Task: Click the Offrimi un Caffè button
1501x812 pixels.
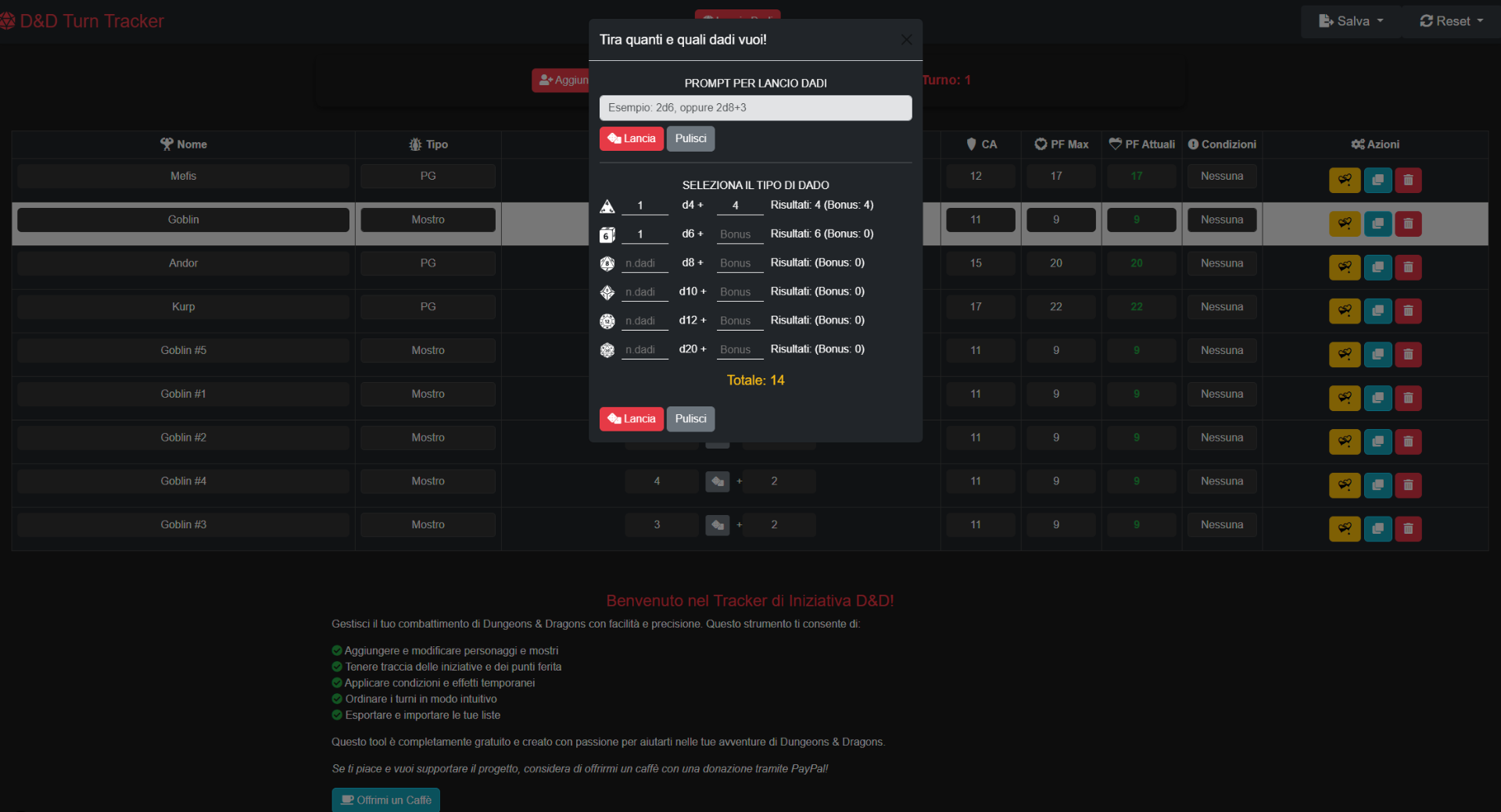Action: (385, 799)
